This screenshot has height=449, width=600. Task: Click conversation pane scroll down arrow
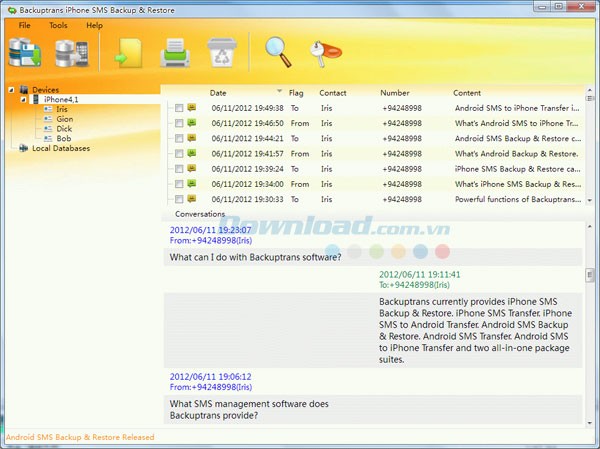590,423
